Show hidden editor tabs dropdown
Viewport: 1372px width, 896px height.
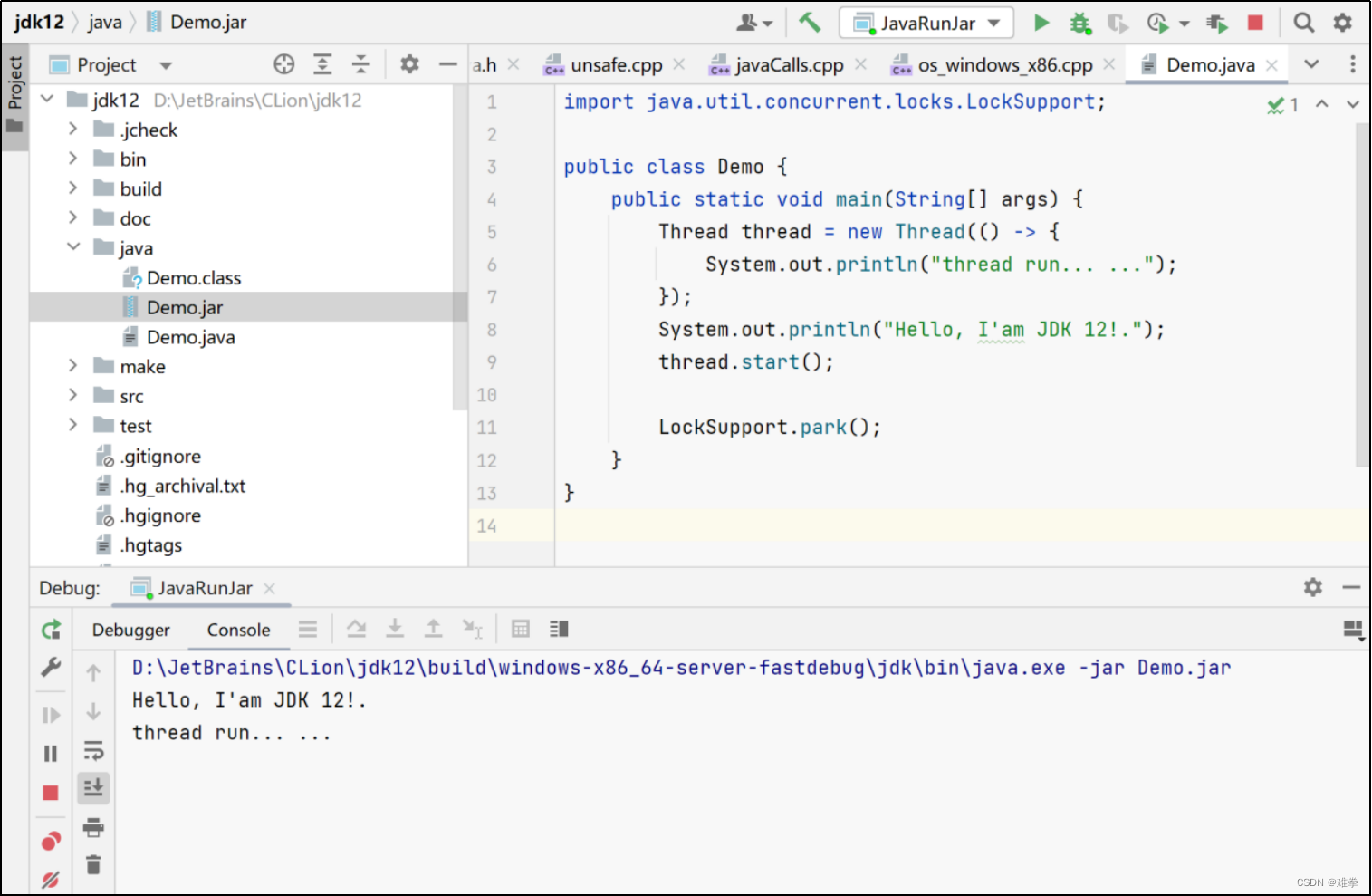click(1311, 64)
